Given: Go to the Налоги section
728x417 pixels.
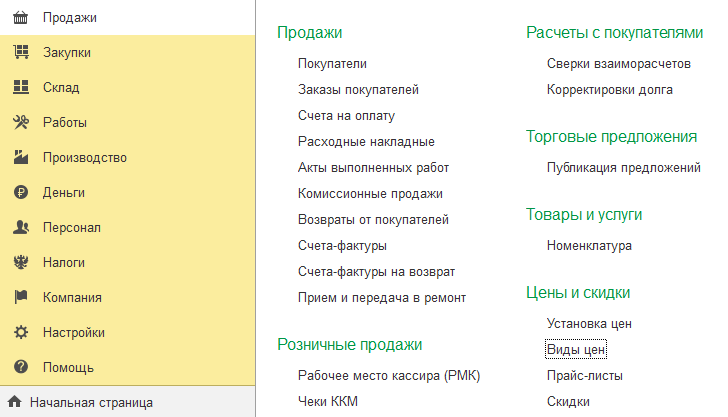Looking at the screenshot, I should point(128,262).
